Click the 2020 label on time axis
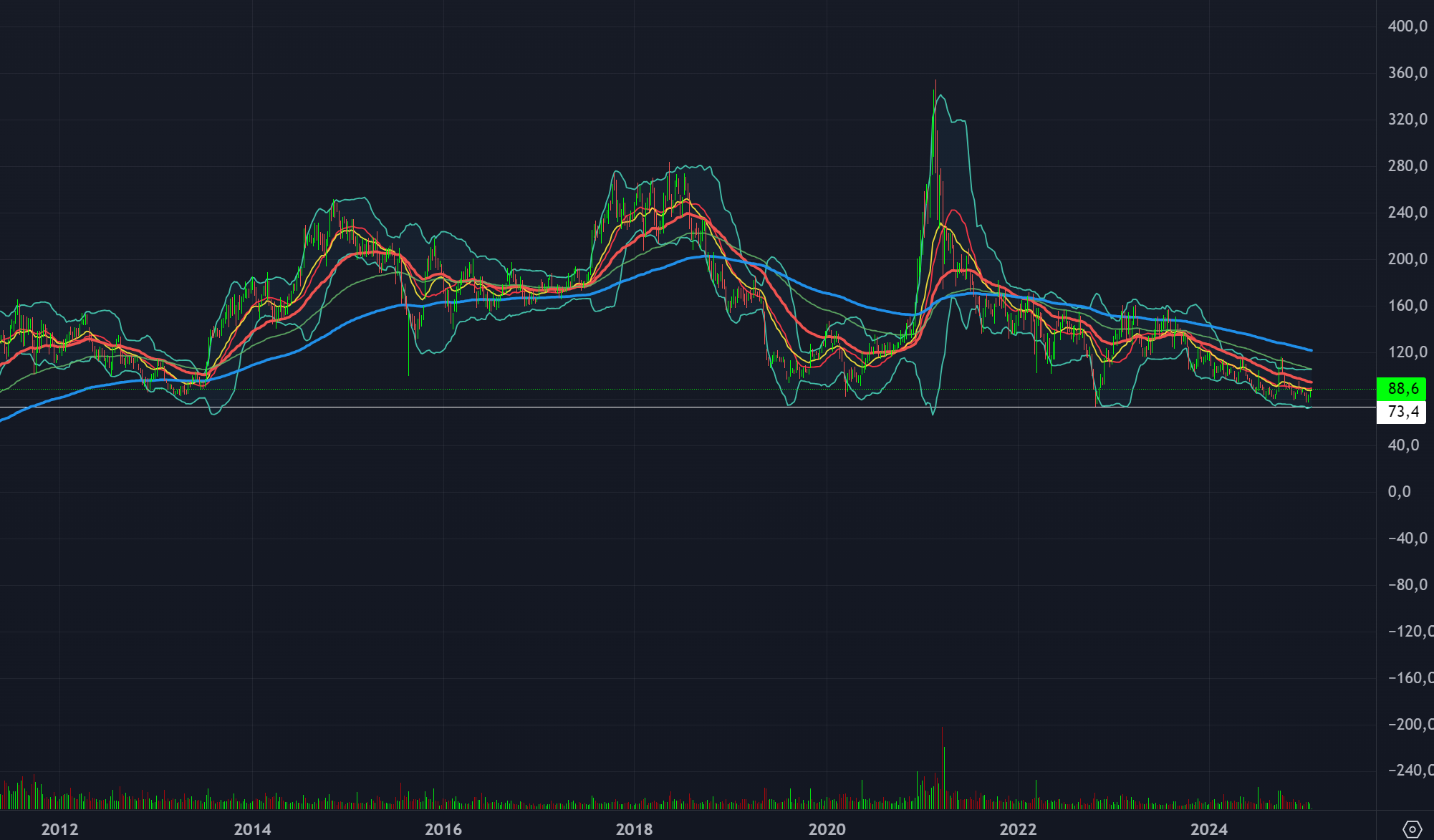The height and width of the screenshot is (840, 1434). pos(827,829)
